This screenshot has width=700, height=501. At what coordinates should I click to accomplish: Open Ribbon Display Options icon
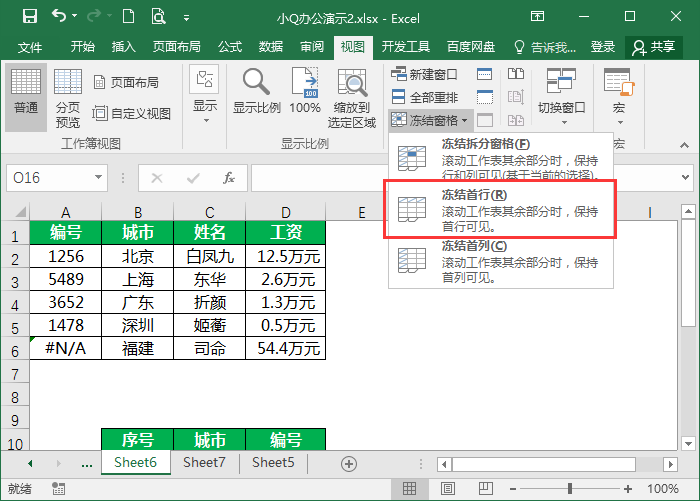tap(537, 17)
